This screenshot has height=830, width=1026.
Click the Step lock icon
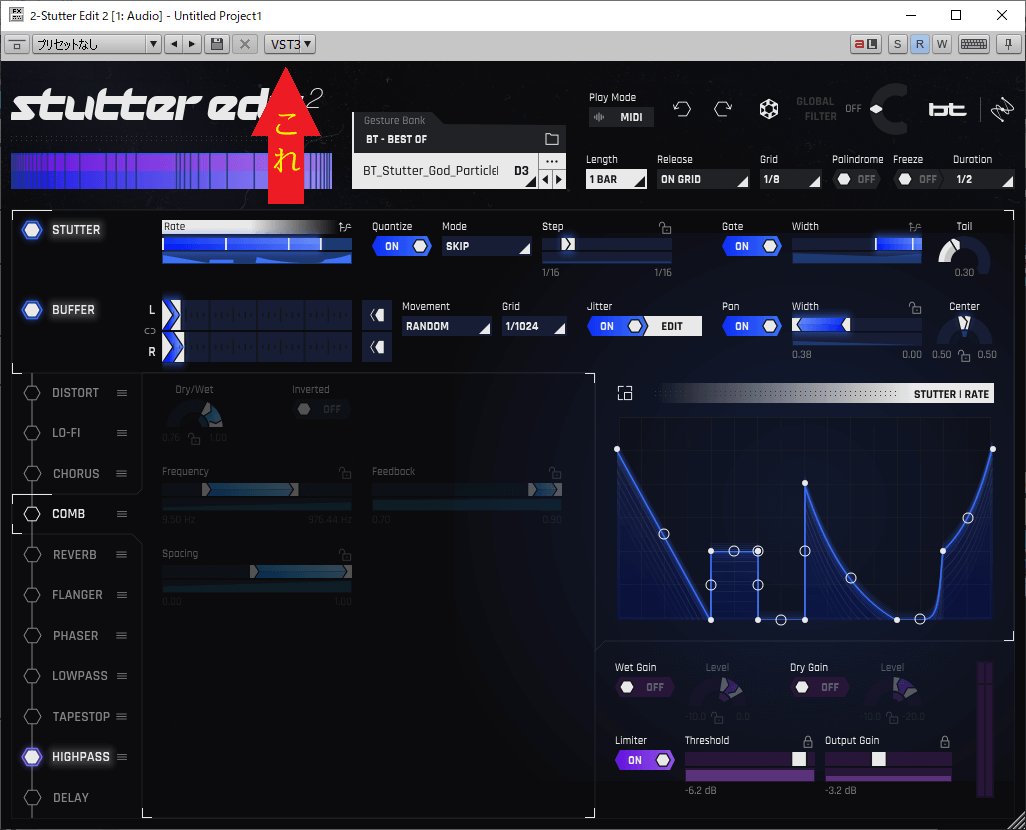tap(665, 228)
